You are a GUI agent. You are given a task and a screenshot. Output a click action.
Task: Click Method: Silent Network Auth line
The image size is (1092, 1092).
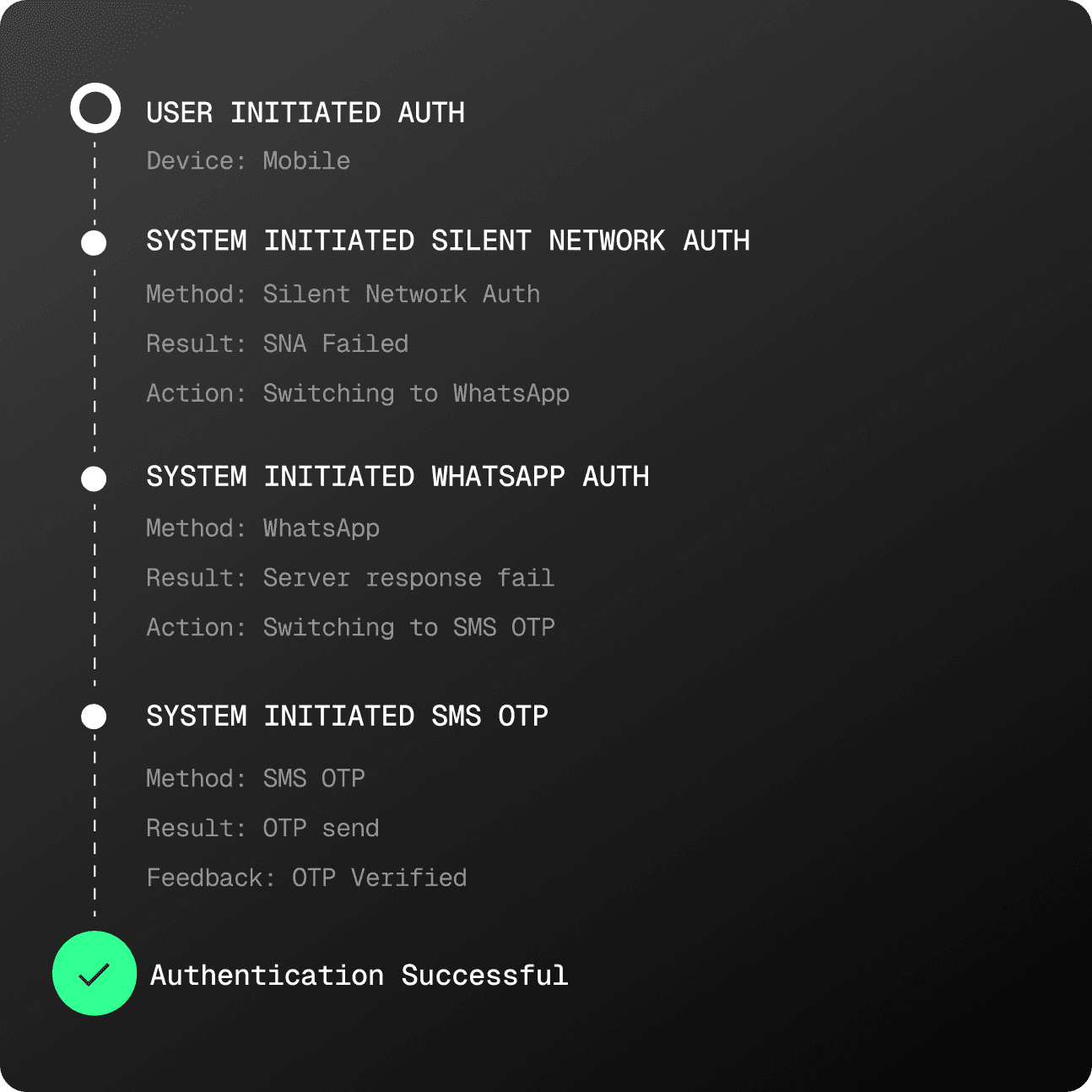pyautogui.click(x=343, y=294)
